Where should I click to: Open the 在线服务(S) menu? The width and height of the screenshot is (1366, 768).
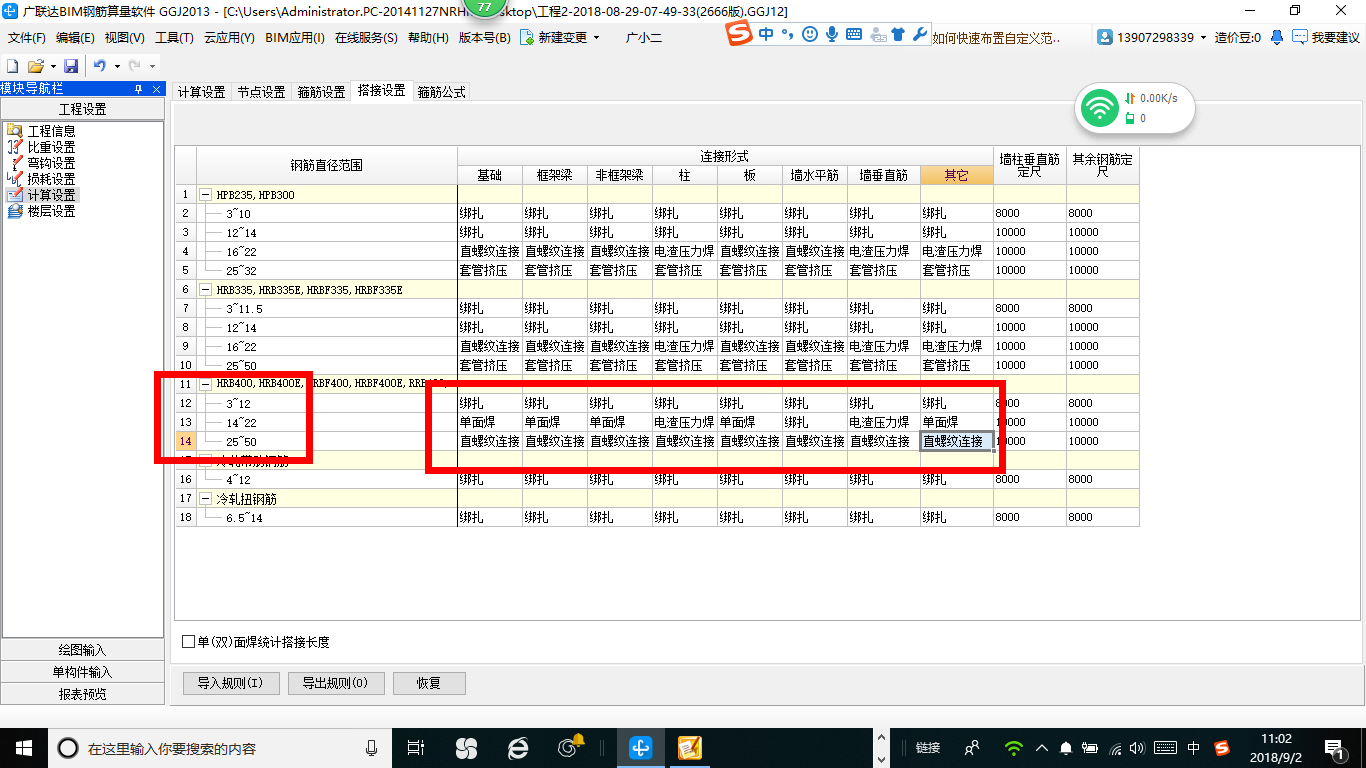(x=366, y=37)
